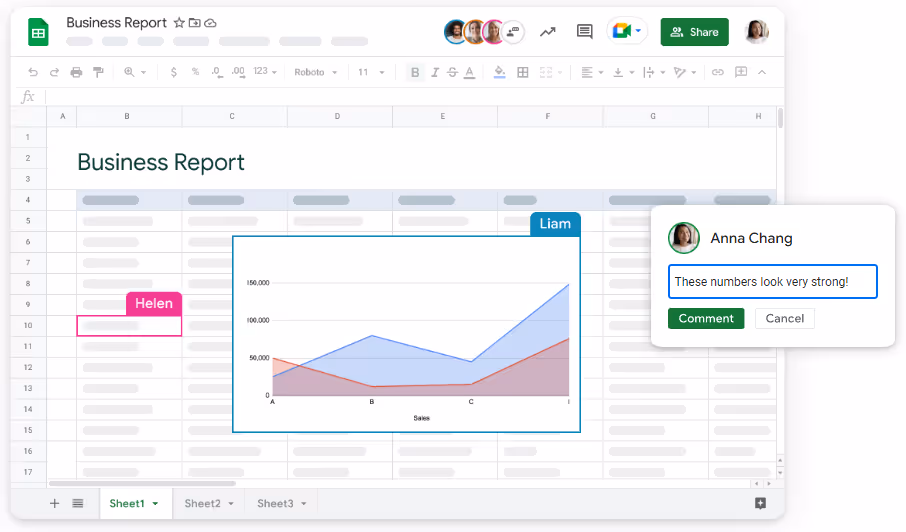Increase decimal places
Screen dimensions: 906x532
coord(238,72)
